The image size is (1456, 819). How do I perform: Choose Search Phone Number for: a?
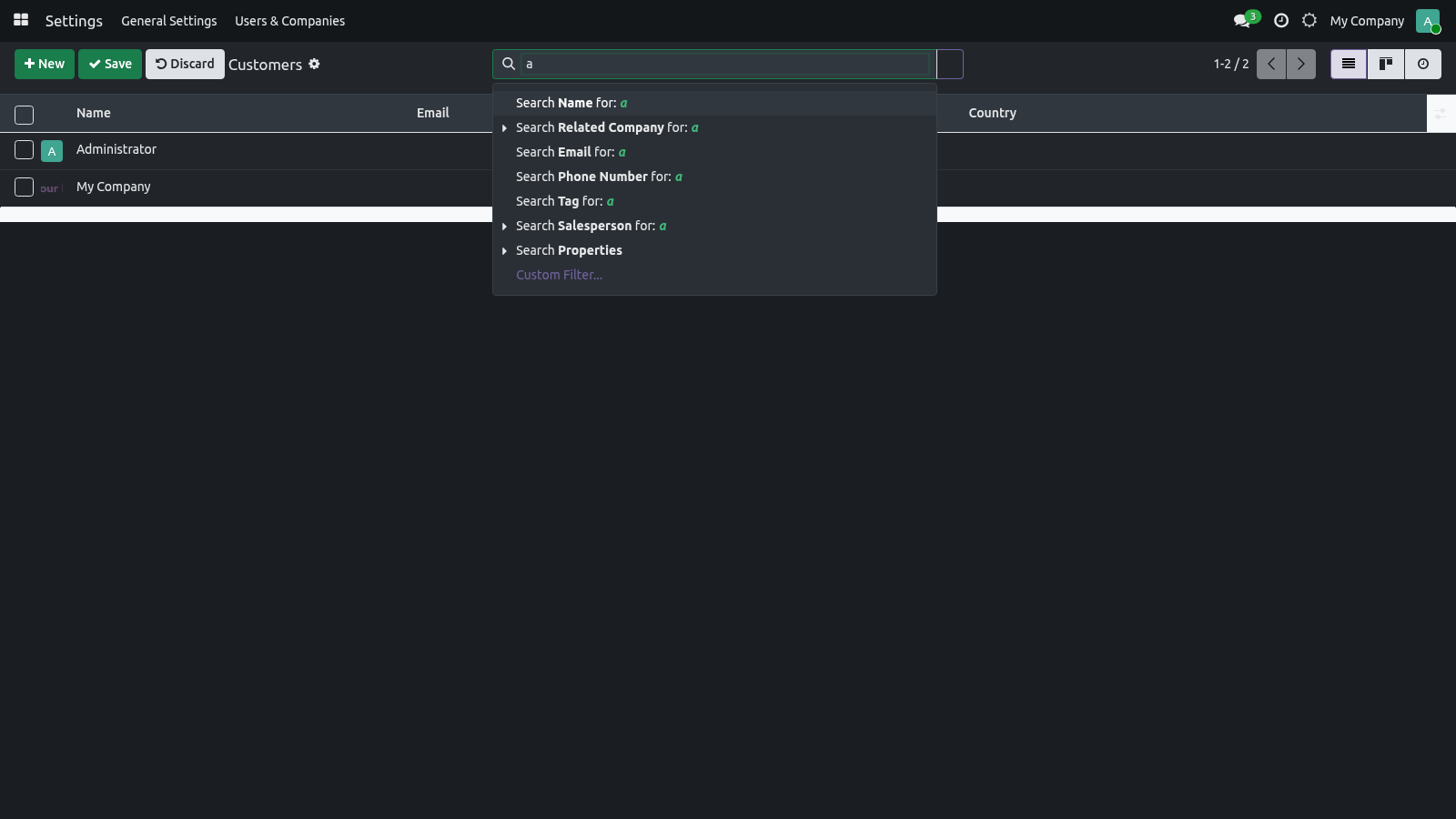[714, 177]
